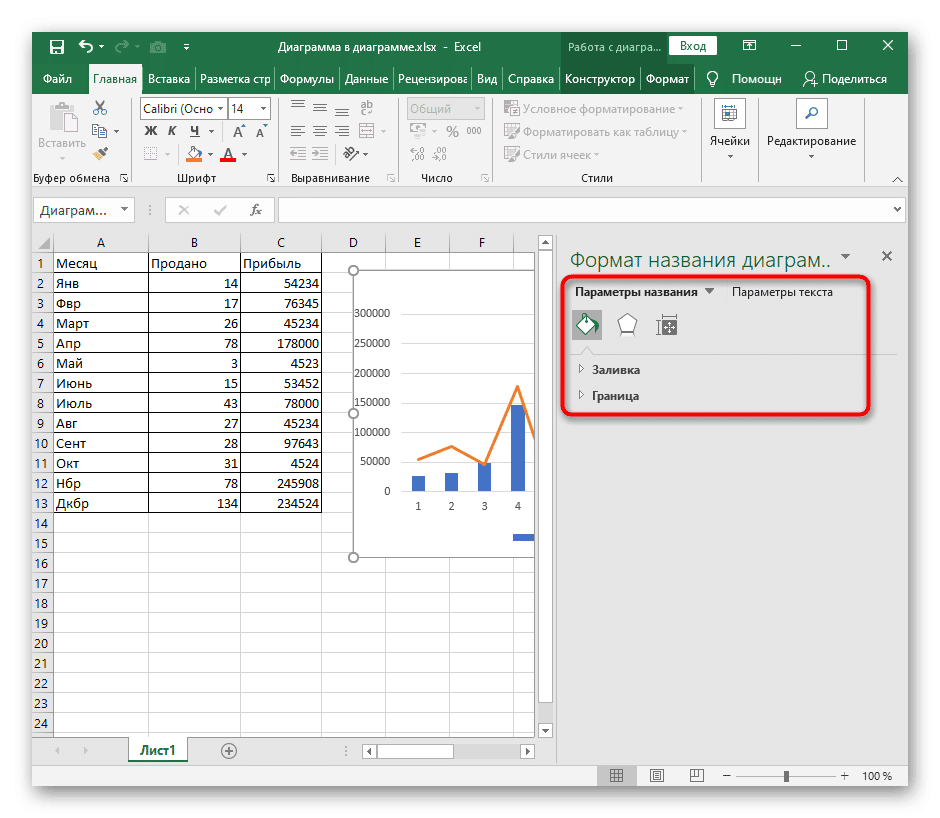Viewport: 940px width, 818px height.
Task: Click the Format Painter brush icon
Action: click(100, 153)
